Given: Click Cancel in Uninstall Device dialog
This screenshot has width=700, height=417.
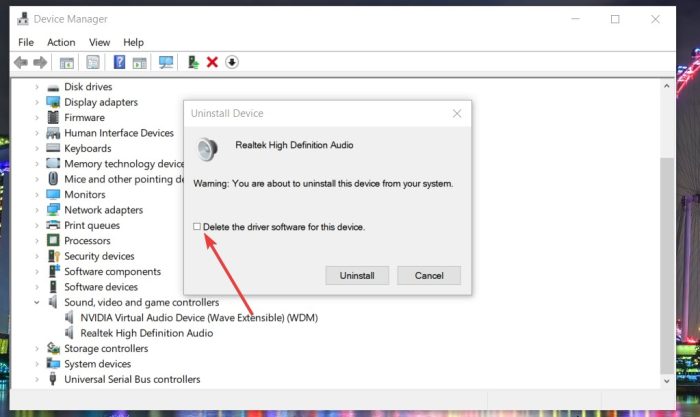Looking at the screenshot, I should click(x=429, y=275).
